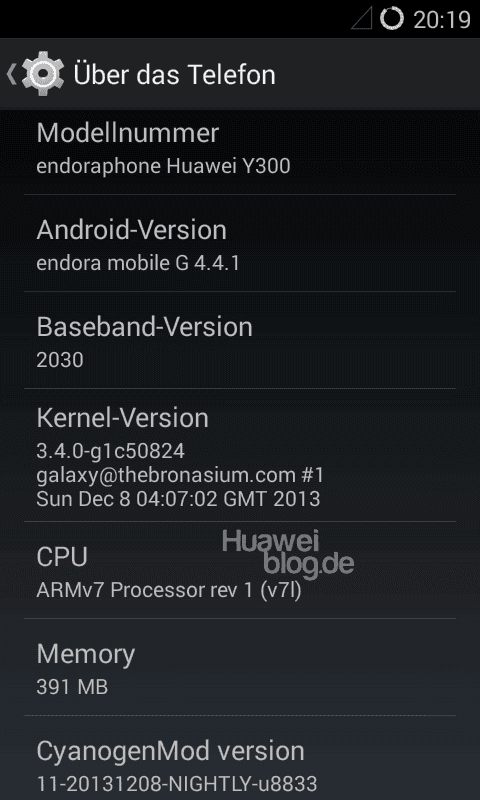This screenshot has height=800, width=480.
Task: Tap the back chevron beside the gear
Action: [11, 74]
